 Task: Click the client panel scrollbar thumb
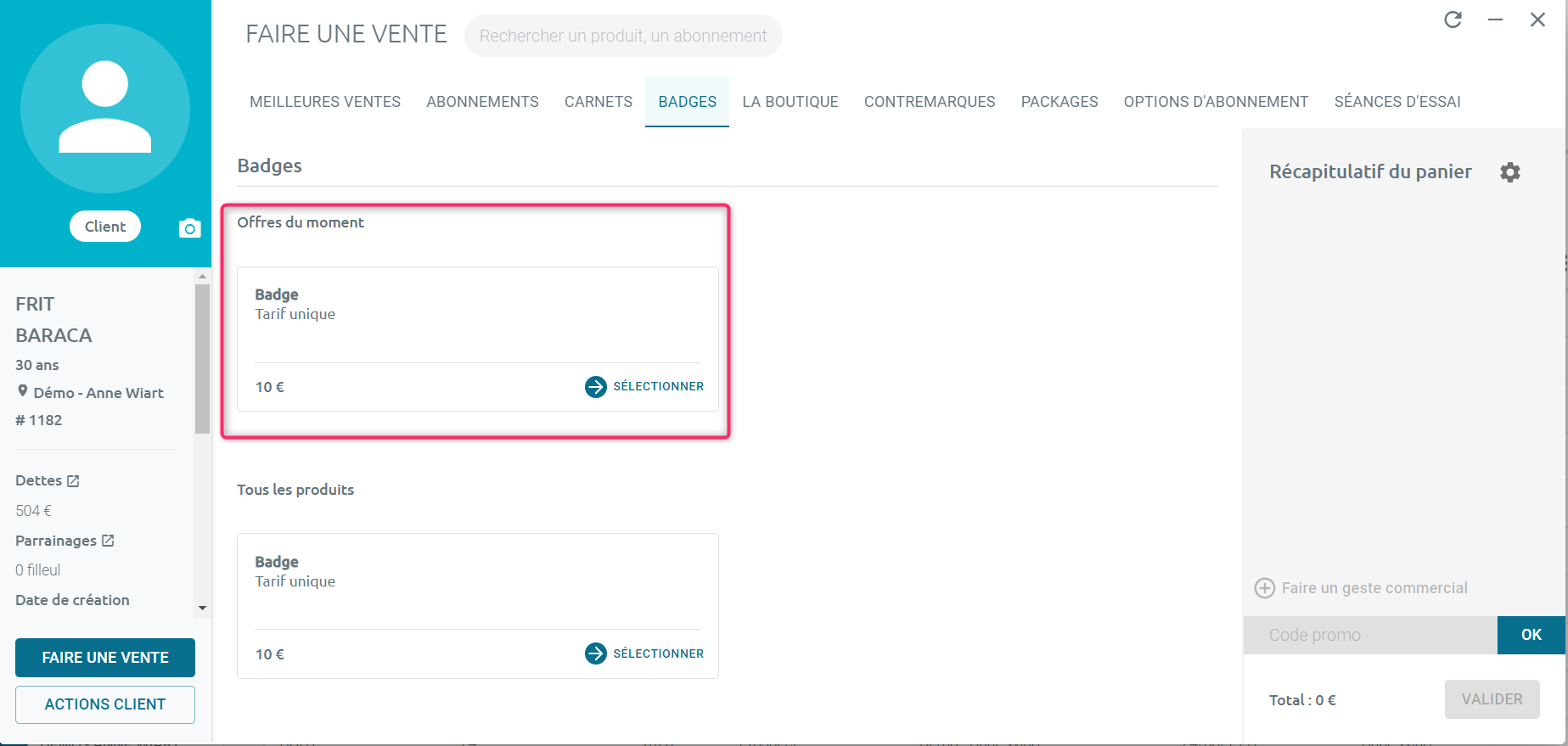(202, 359)
